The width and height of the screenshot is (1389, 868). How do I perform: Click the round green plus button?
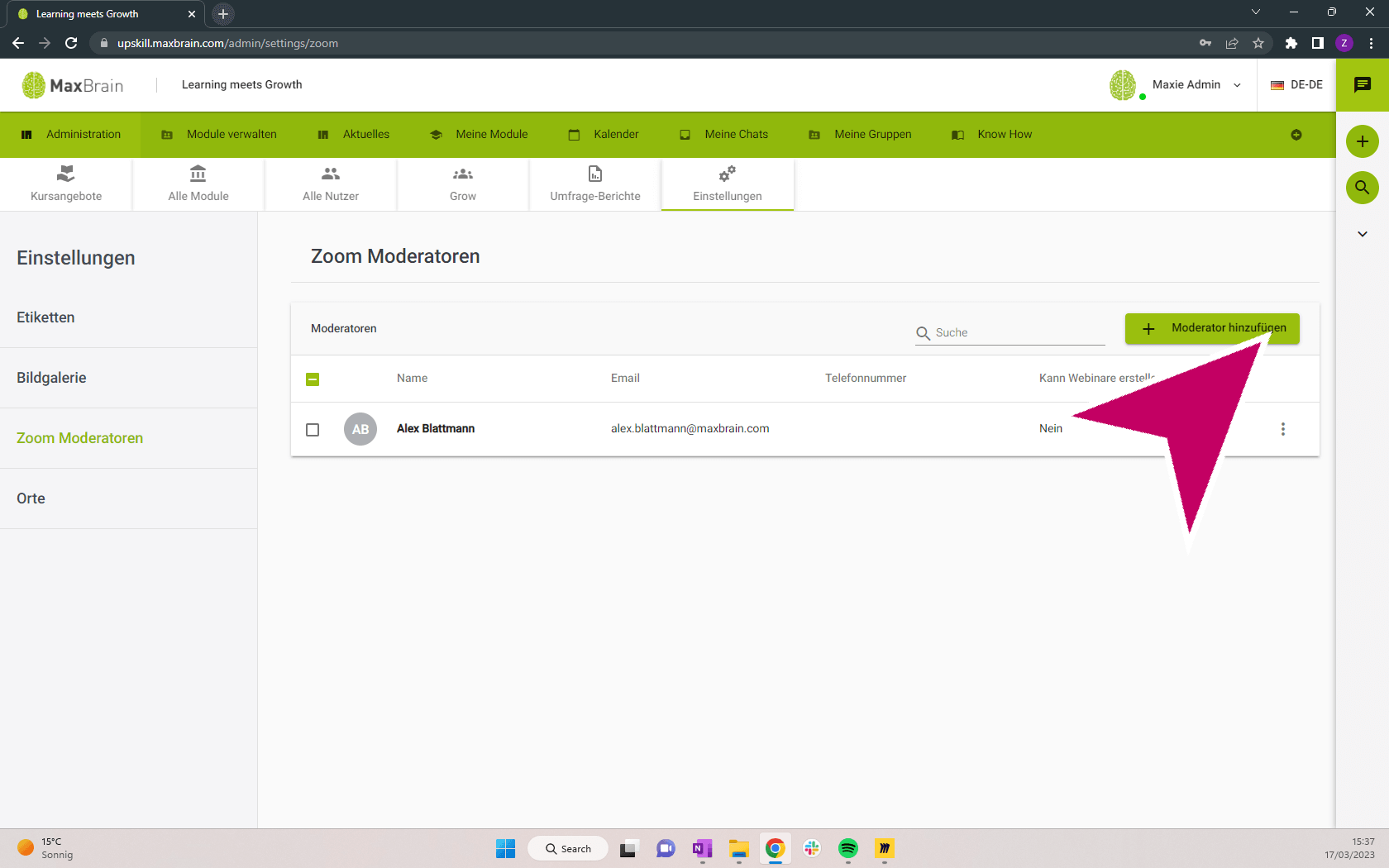[x=1363, y=141]
